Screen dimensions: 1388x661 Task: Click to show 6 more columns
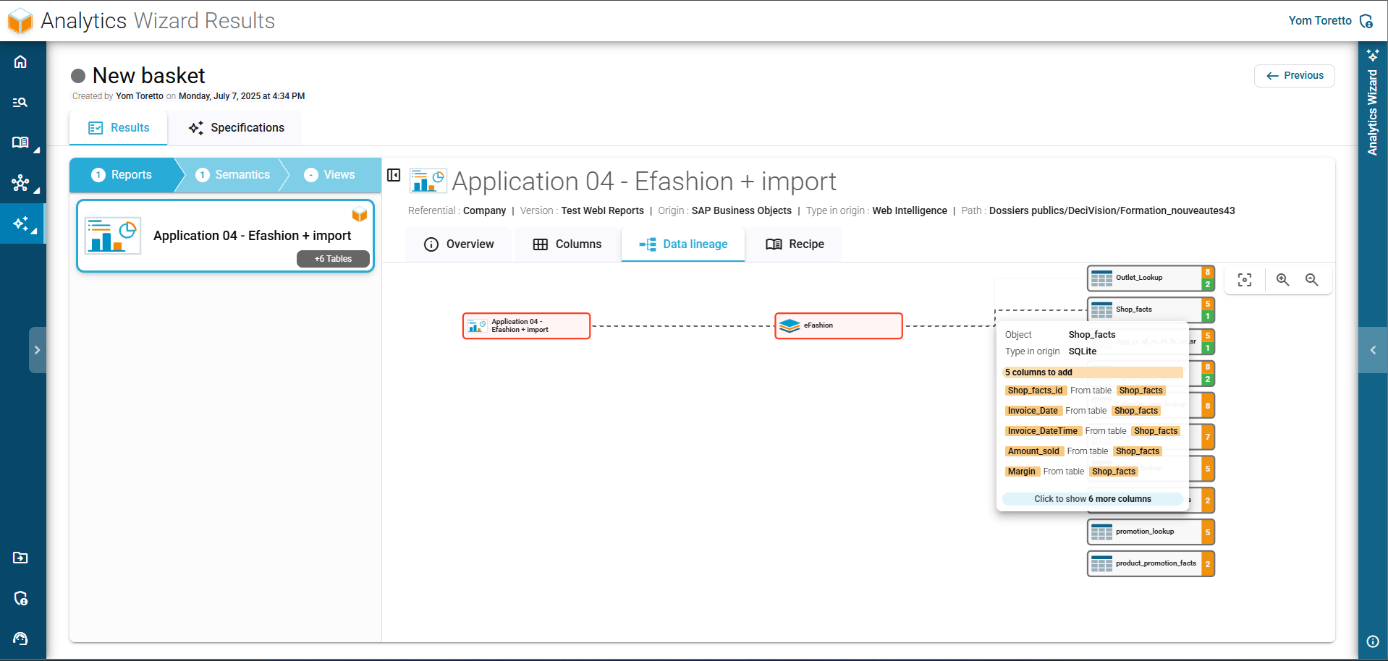coord(1092,499)
